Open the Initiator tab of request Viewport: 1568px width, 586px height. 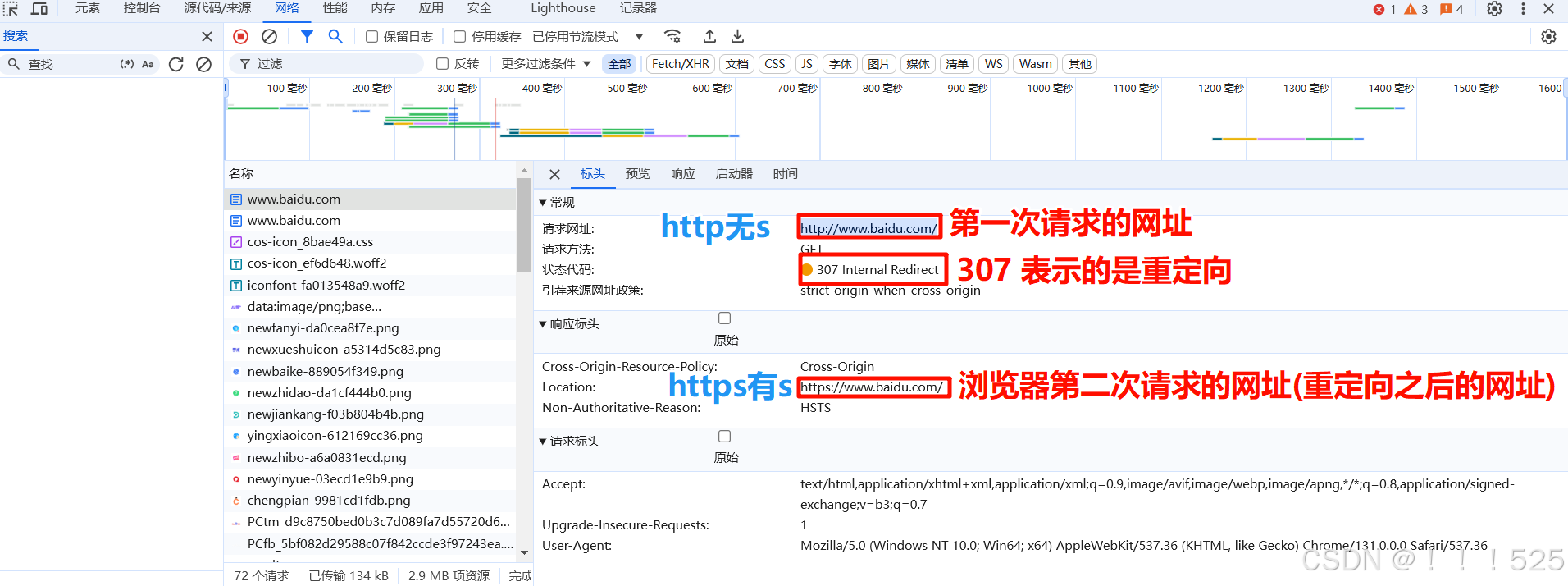pyautogui.click(x=734, y=174)
